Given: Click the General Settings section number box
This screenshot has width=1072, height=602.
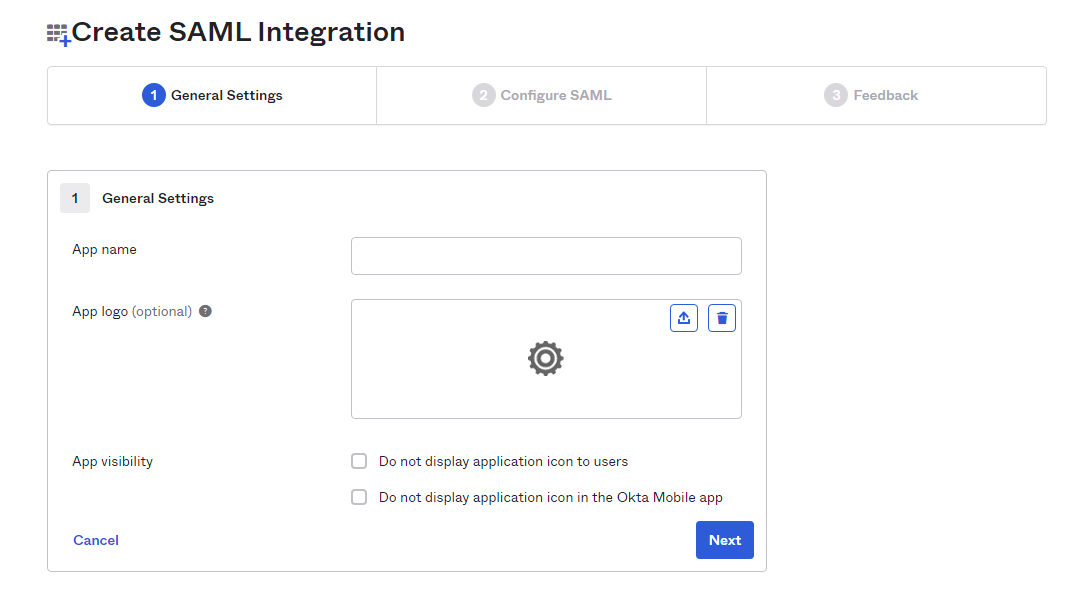Looking at the screenshot, I should 75,198.
